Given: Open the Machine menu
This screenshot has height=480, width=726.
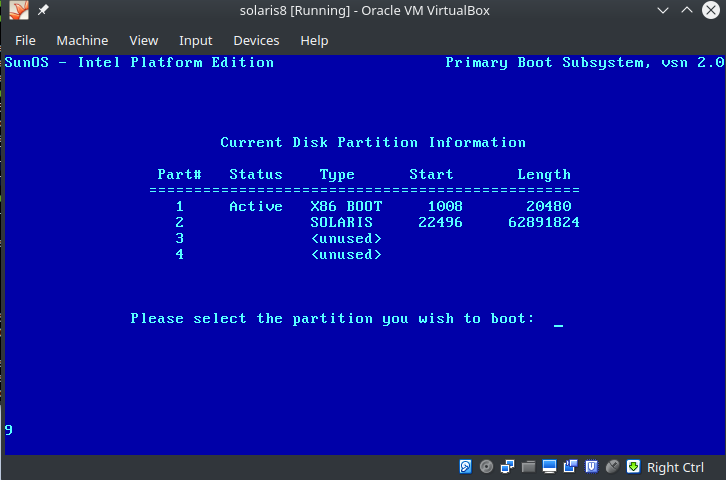Looking at the screenshot, I should 82,41.
